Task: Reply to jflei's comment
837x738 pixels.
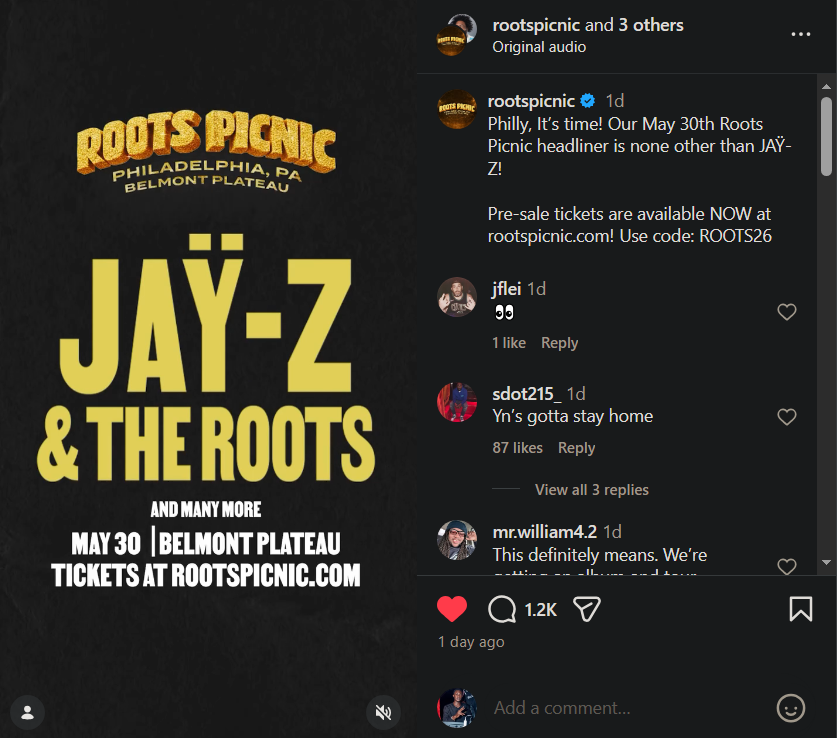Action: [x=559, y=343]
